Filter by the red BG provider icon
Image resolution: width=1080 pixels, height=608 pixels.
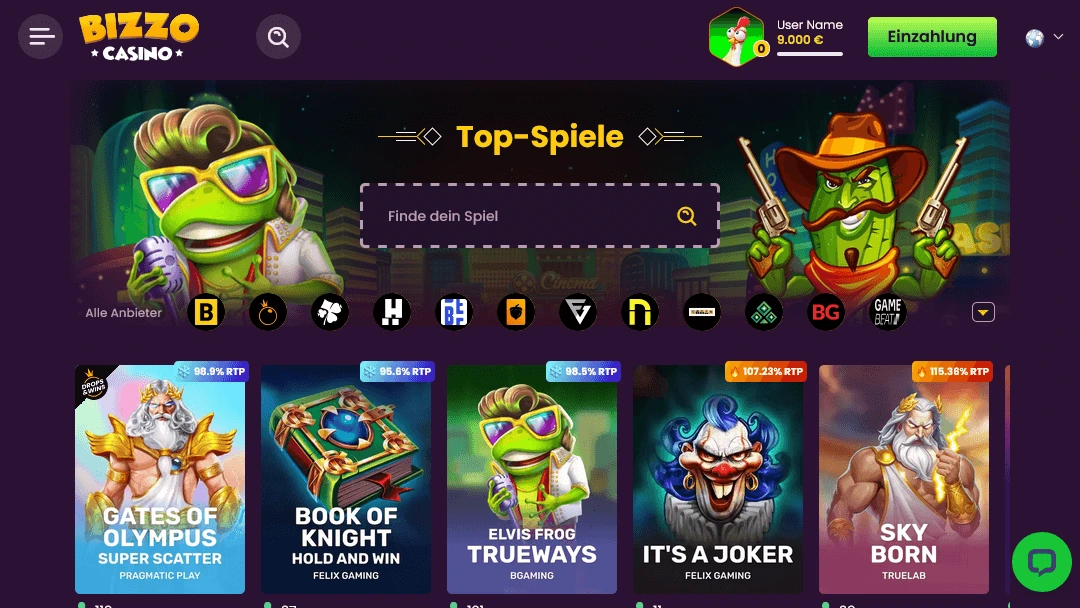tap(826, 312)
